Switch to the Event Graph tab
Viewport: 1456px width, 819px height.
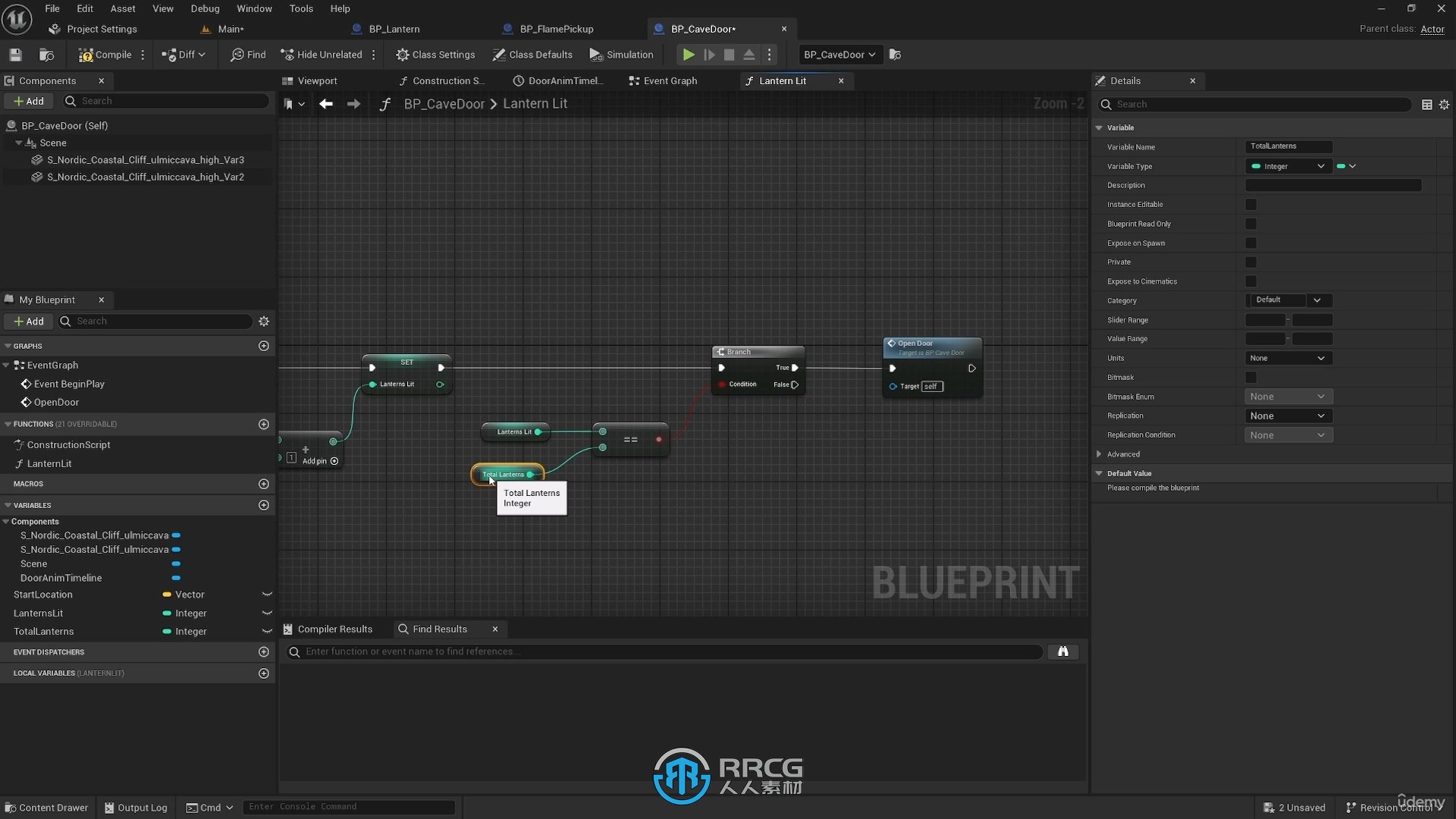click(x=670, y=80)
